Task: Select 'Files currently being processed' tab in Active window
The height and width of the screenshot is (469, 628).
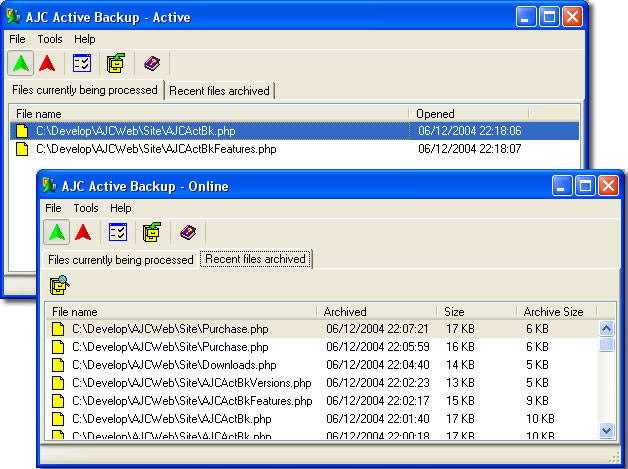Action: coord(85,90)
